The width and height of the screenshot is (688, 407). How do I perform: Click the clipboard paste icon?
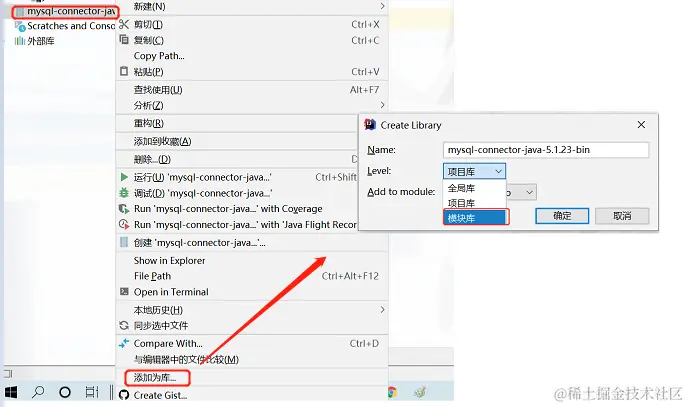pyautogui.click(x=124, y=71)
